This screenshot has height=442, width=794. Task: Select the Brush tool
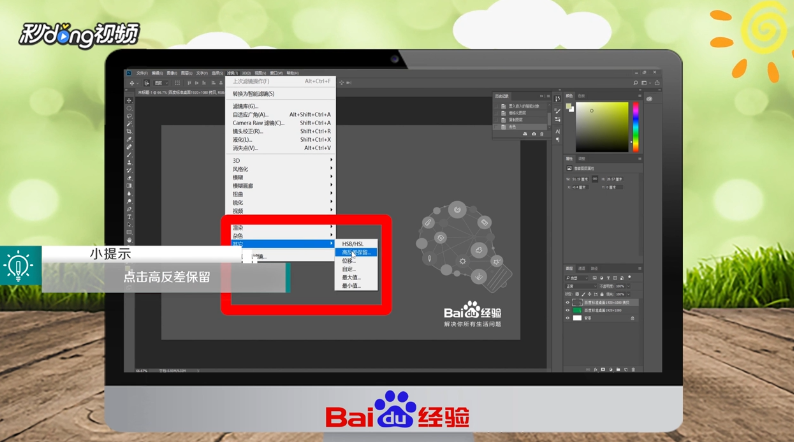pyautogui.click(x=129, y=154)
